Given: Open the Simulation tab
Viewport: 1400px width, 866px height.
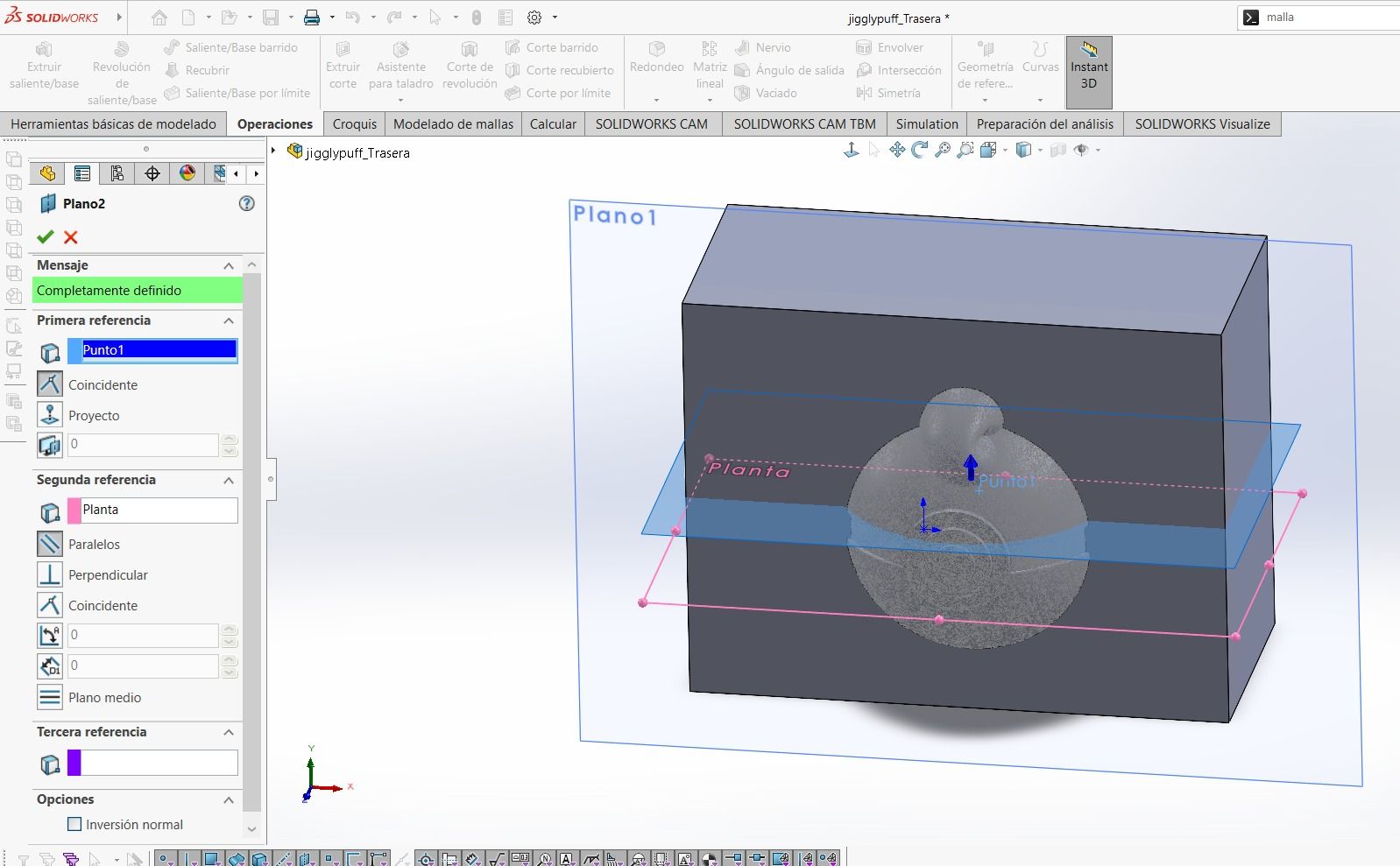Looking at the screenshot, I should (x=927, y=124).
